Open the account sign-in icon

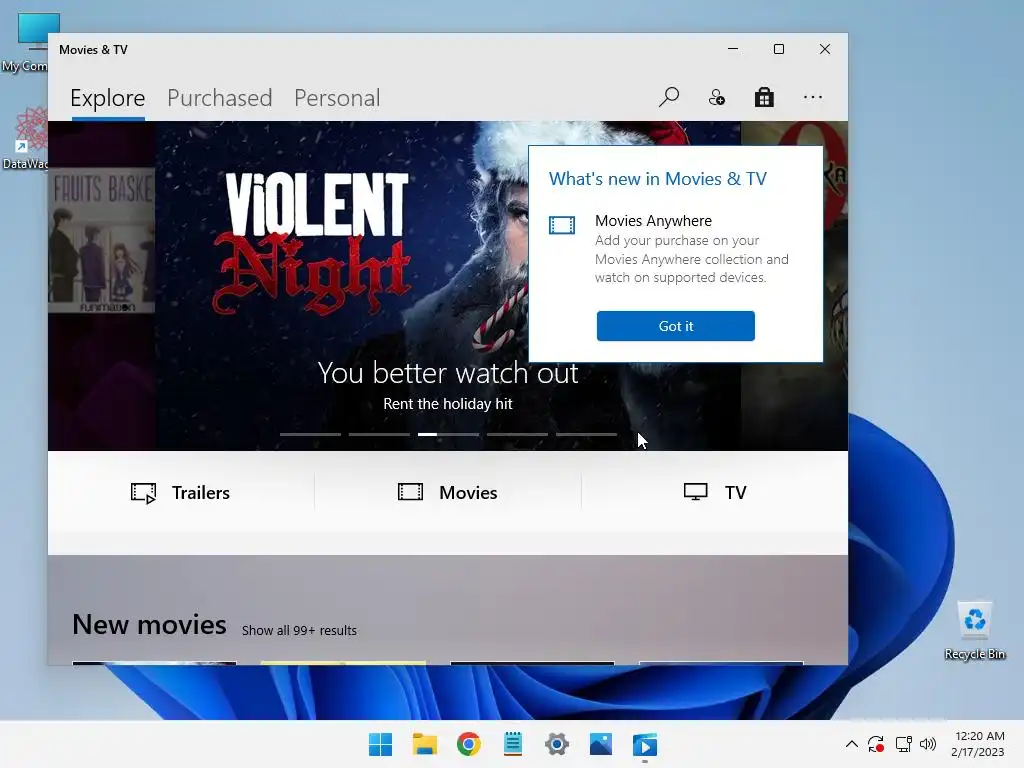(x=716, y=97)
